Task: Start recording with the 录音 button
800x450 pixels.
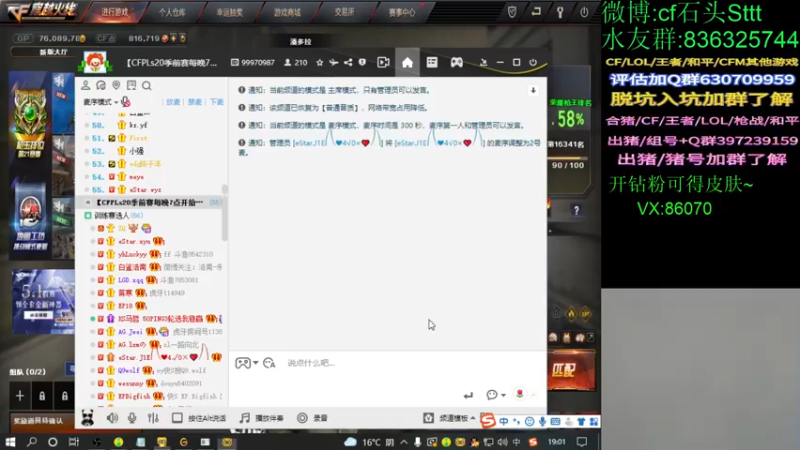Action: pos(312,418)
